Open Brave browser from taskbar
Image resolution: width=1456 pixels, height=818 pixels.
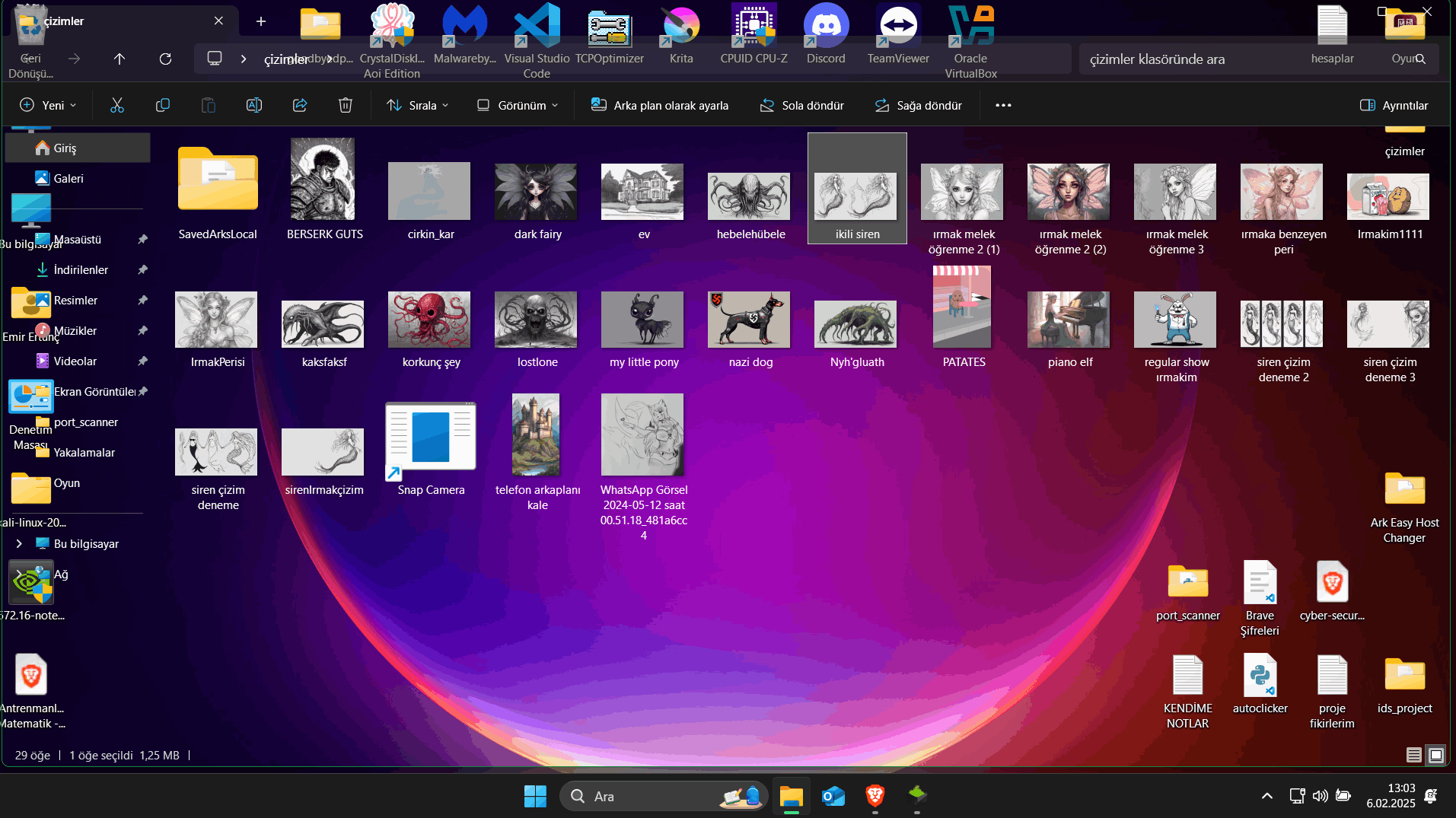(x=875, y=796)
